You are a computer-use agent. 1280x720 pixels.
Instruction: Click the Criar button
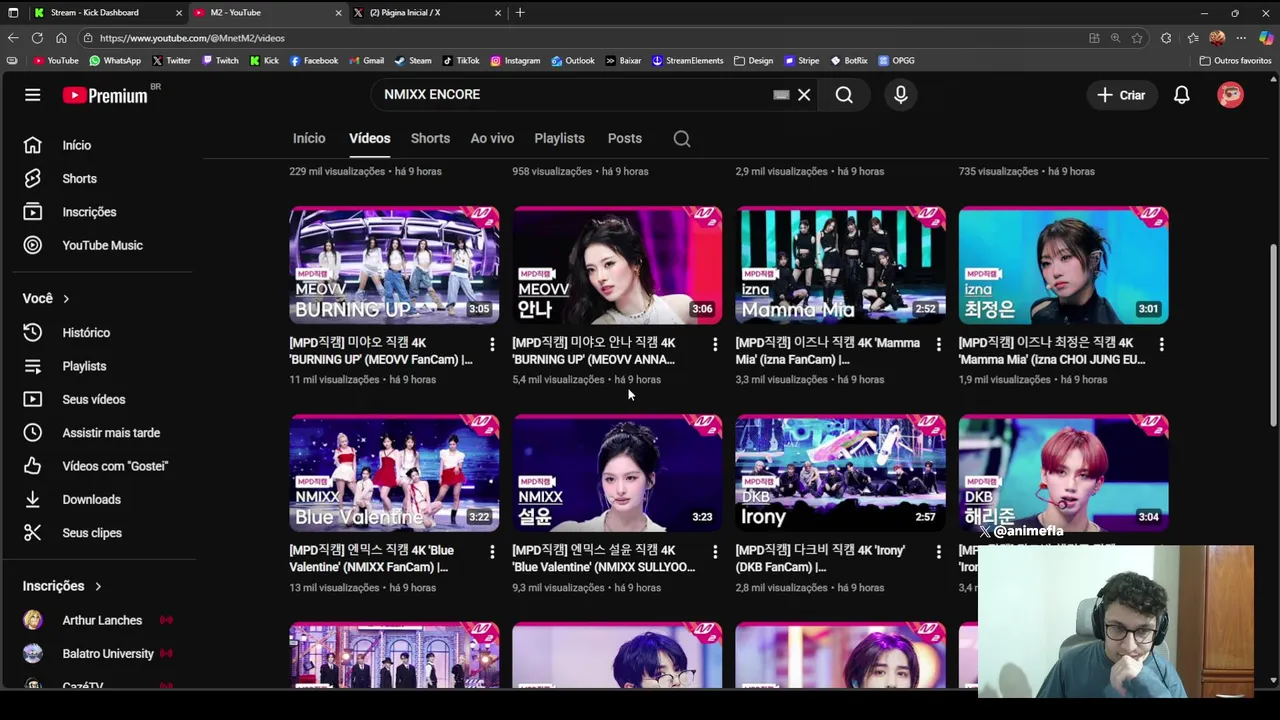click(1121, 95)
